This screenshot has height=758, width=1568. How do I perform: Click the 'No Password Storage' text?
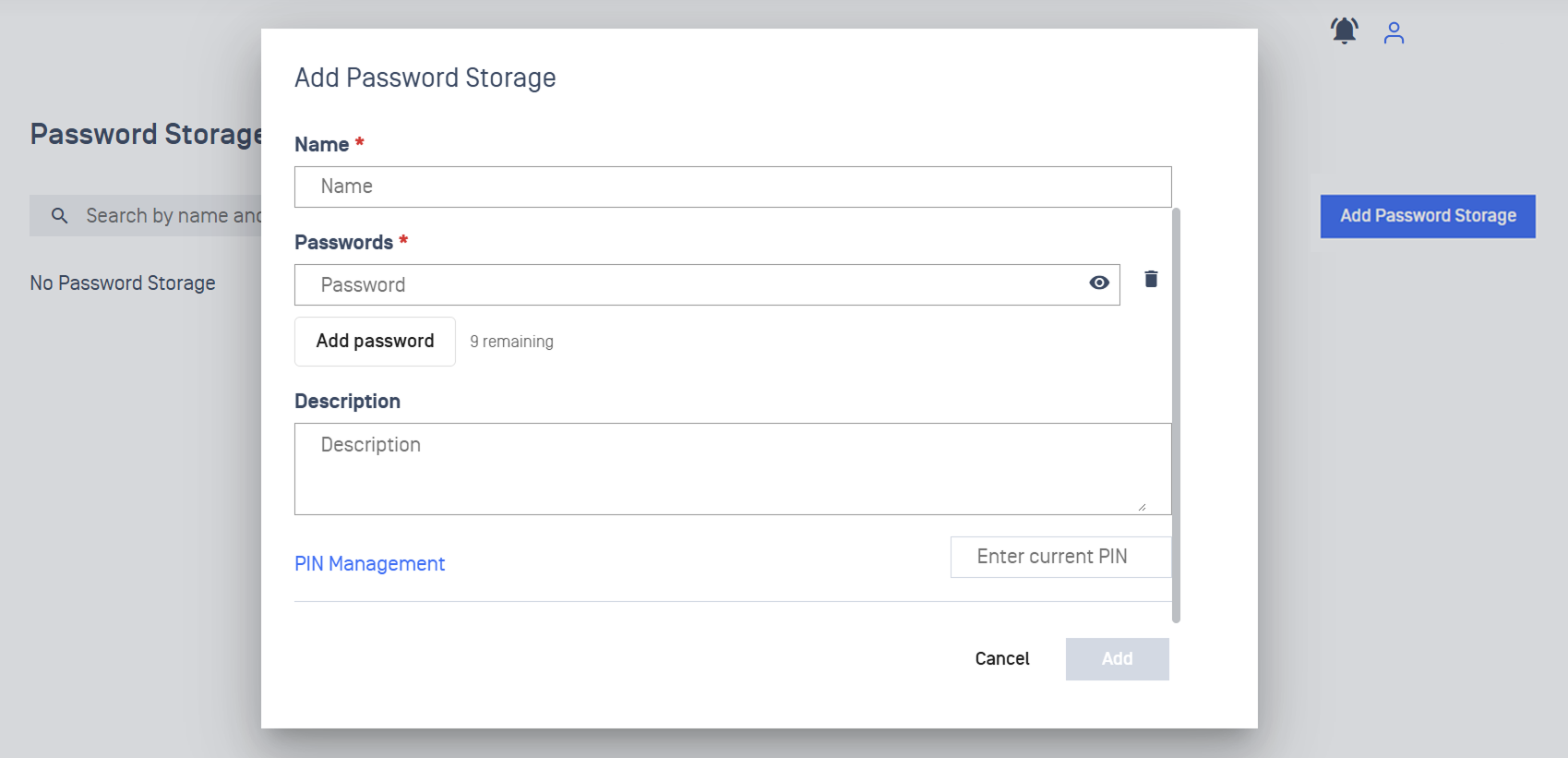click(x=123, y=283)
